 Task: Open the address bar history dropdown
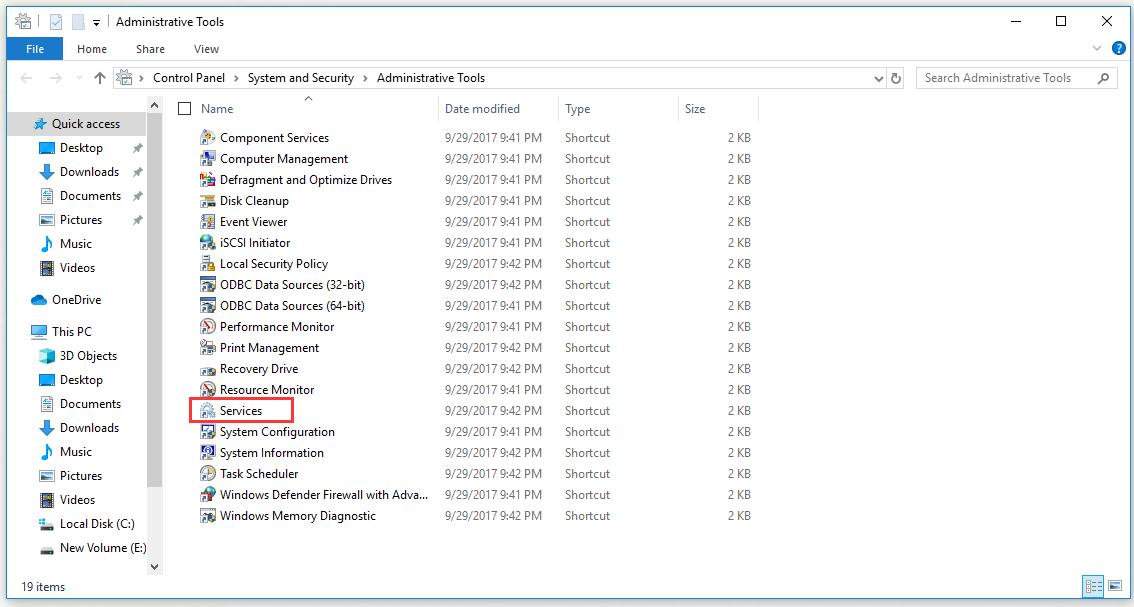[879, 78]
